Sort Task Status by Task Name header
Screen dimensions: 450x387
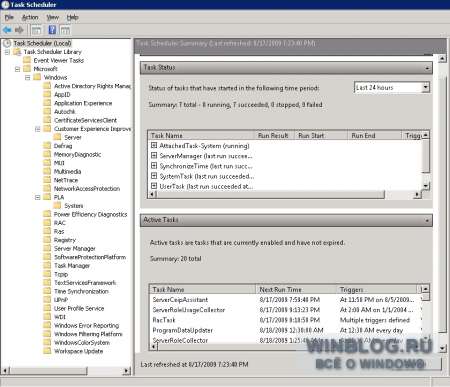click(x=201, y=135)
